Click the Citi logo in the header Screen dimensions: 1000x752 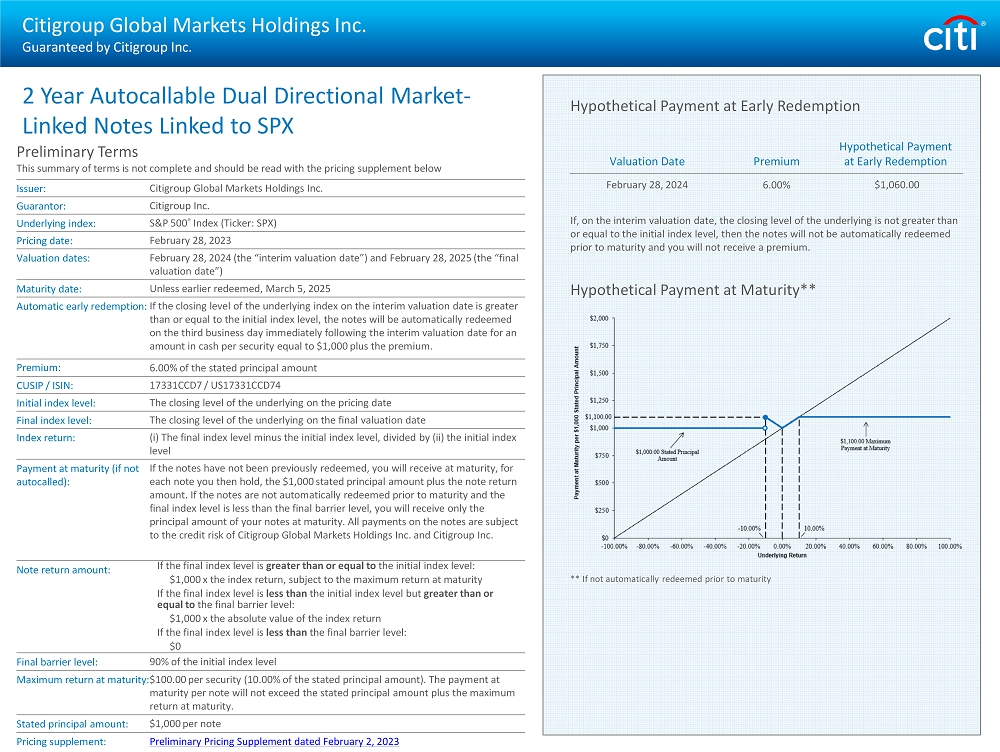click(953, 36)
